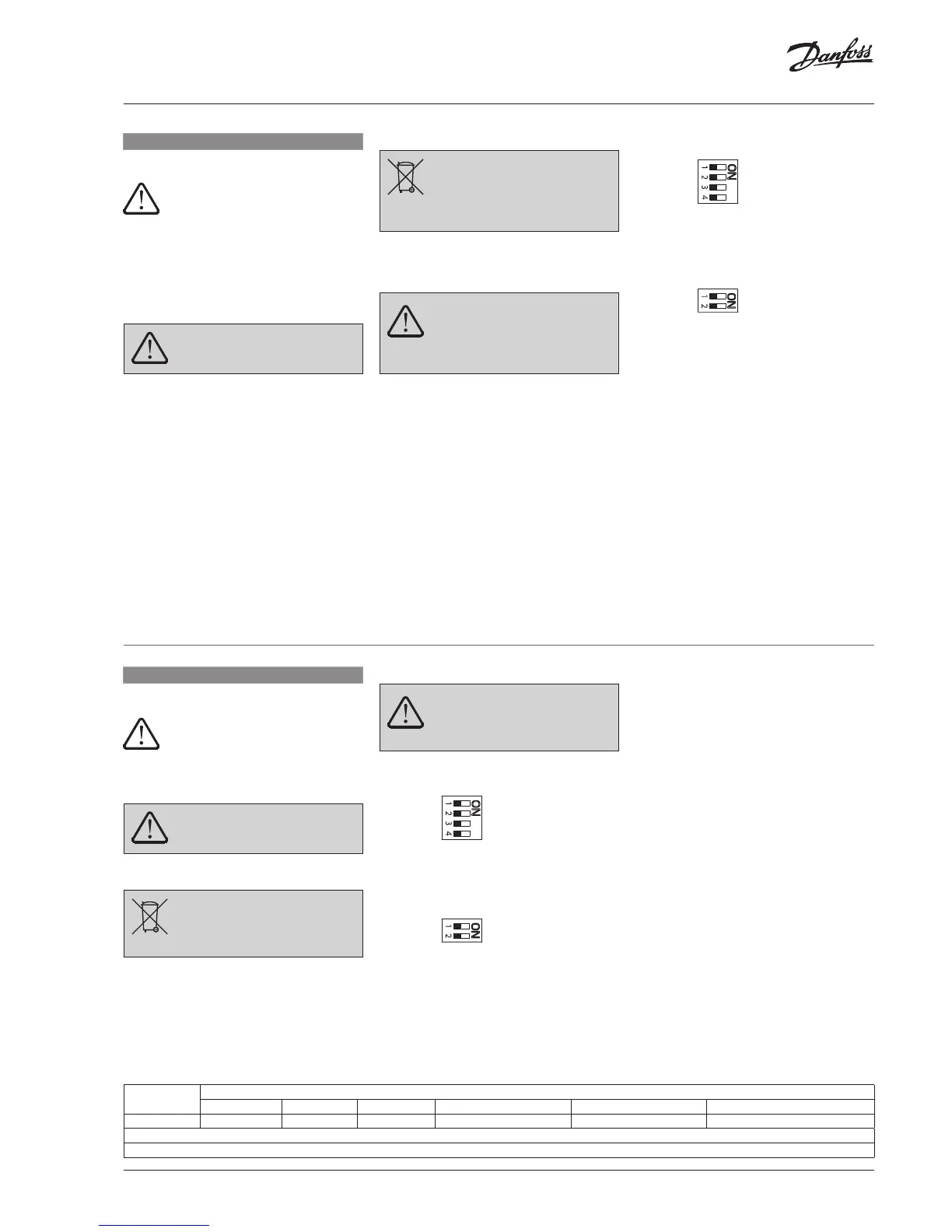Click the lower dark gray section header bar
Screen dimensions: 952x1232
pyautogui.click(x=243, y=675)
